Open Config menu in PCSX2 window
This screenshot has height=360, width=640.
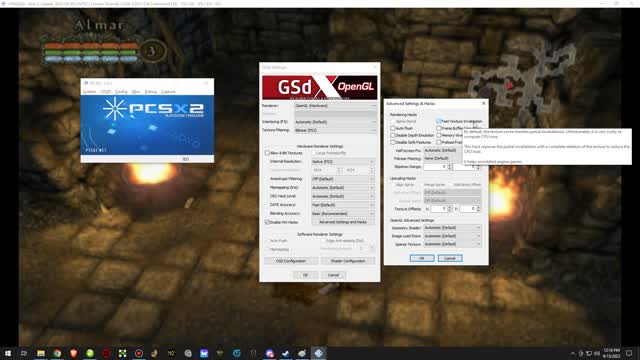click(121, 92)
